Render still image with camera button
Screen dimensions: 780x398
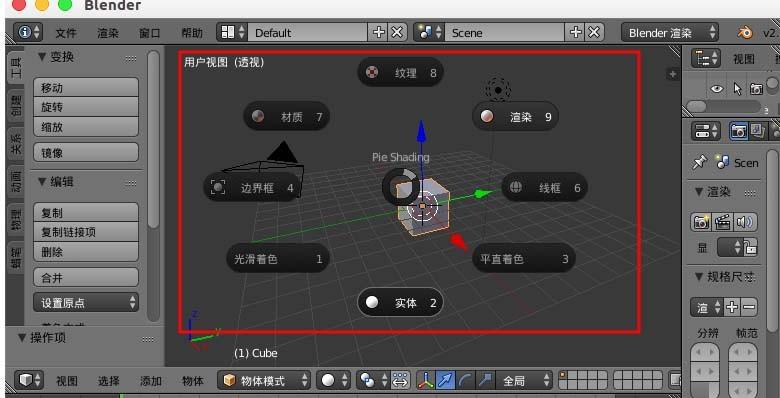(701, 222)
